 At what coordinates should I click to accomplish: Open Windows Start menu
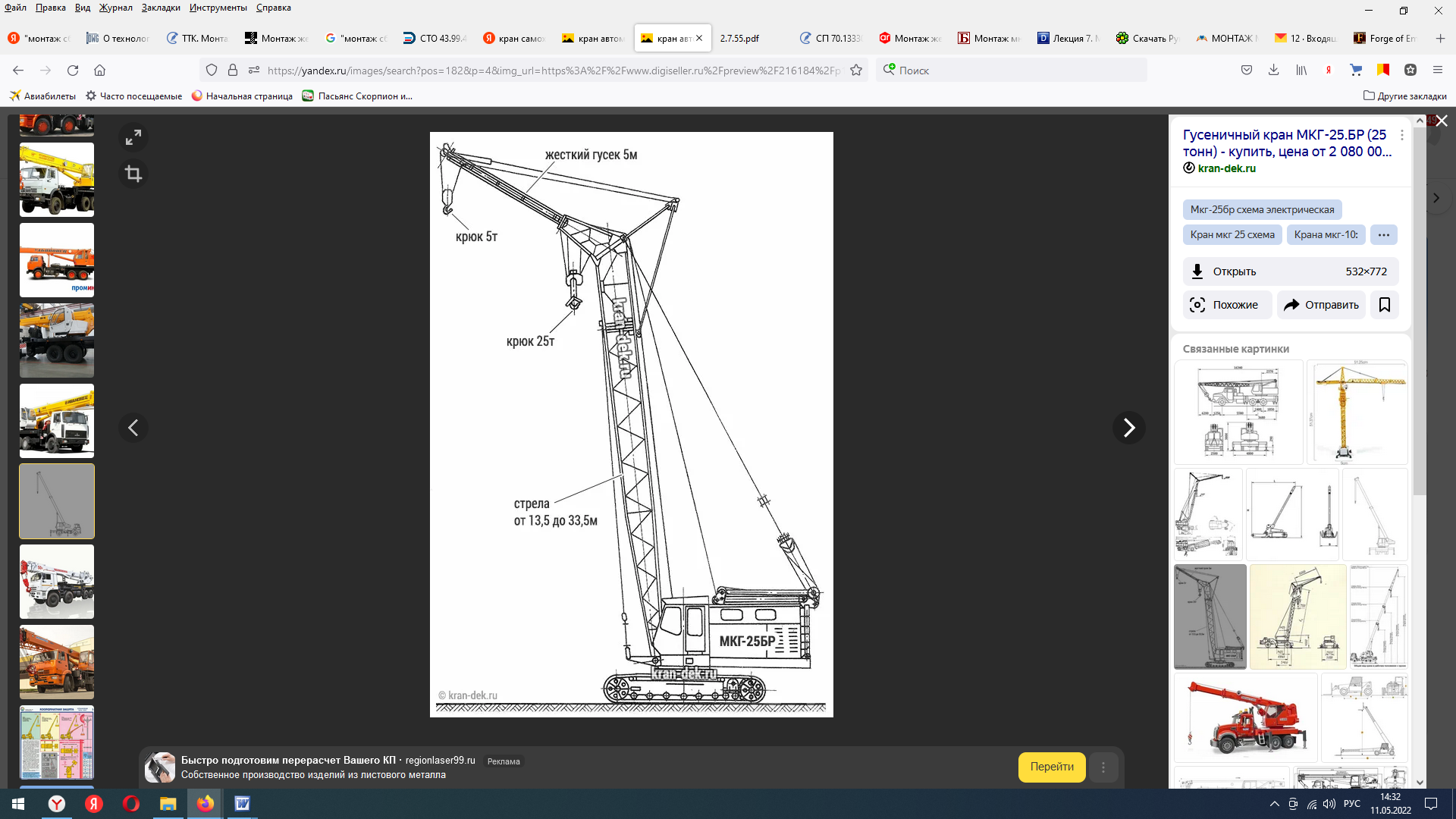point(18,804)
